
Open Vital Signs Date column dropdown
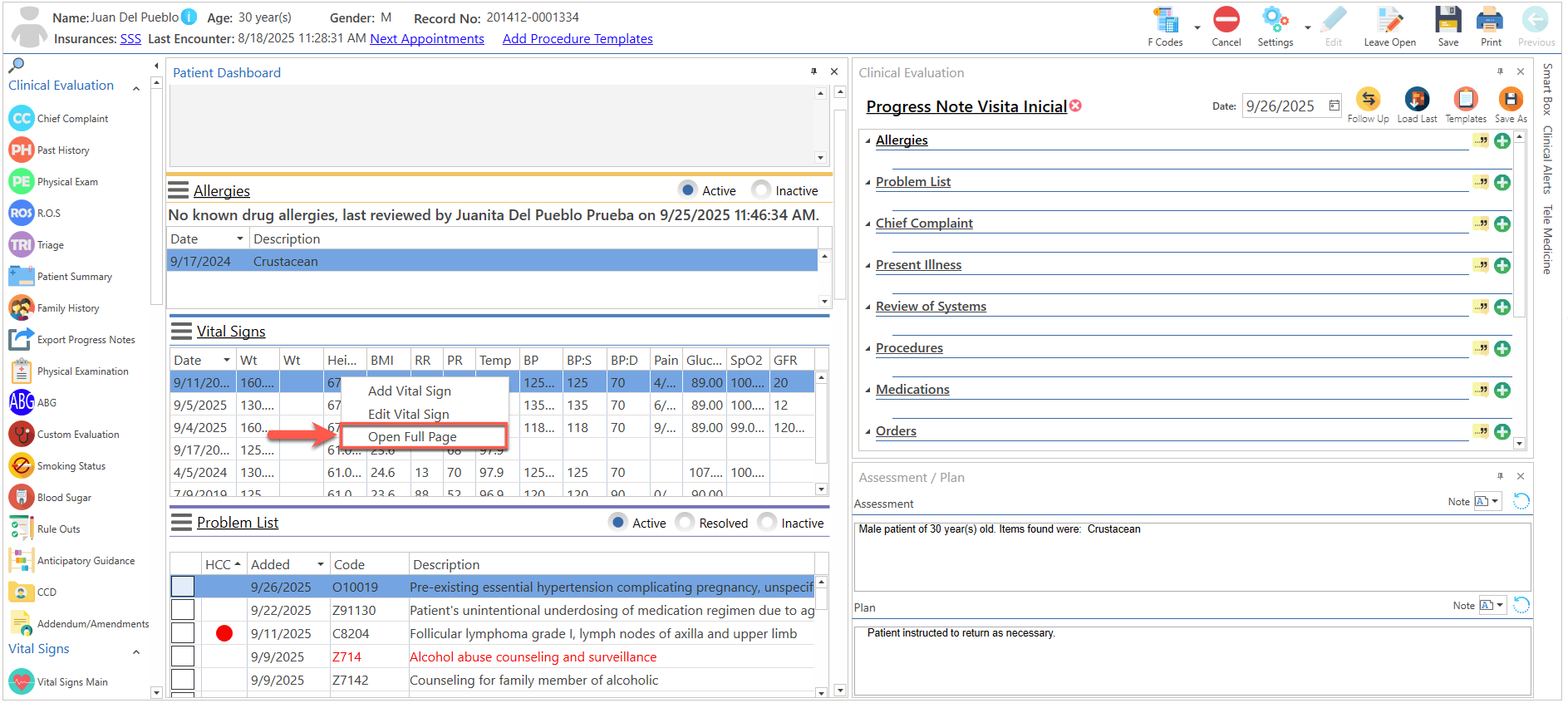(227, 360)
